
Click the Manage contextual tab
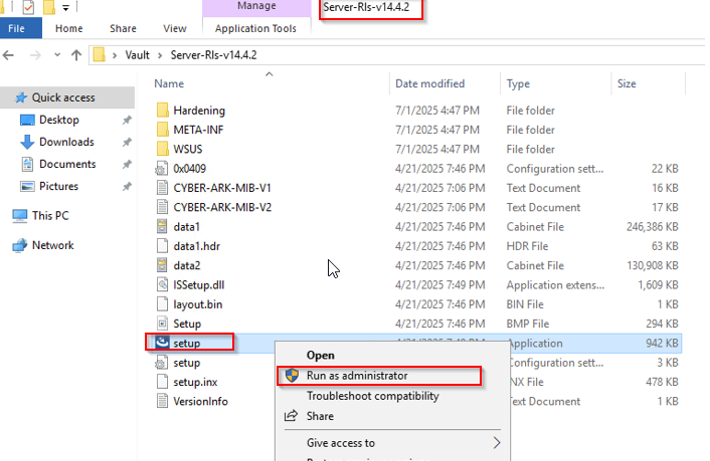(257, 6)
